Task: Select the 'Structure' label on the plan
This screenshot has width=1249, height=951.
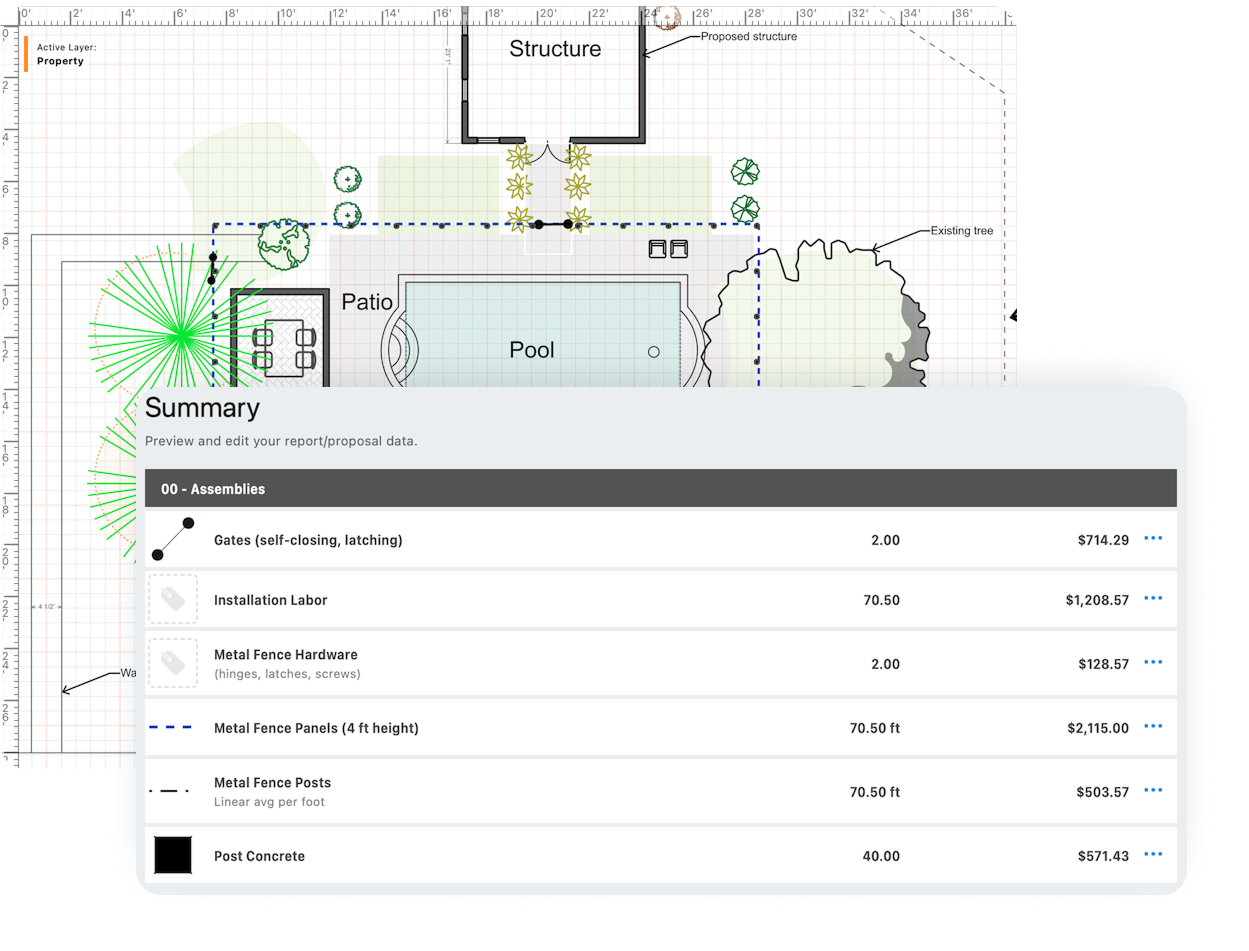Action: (555, 49)
